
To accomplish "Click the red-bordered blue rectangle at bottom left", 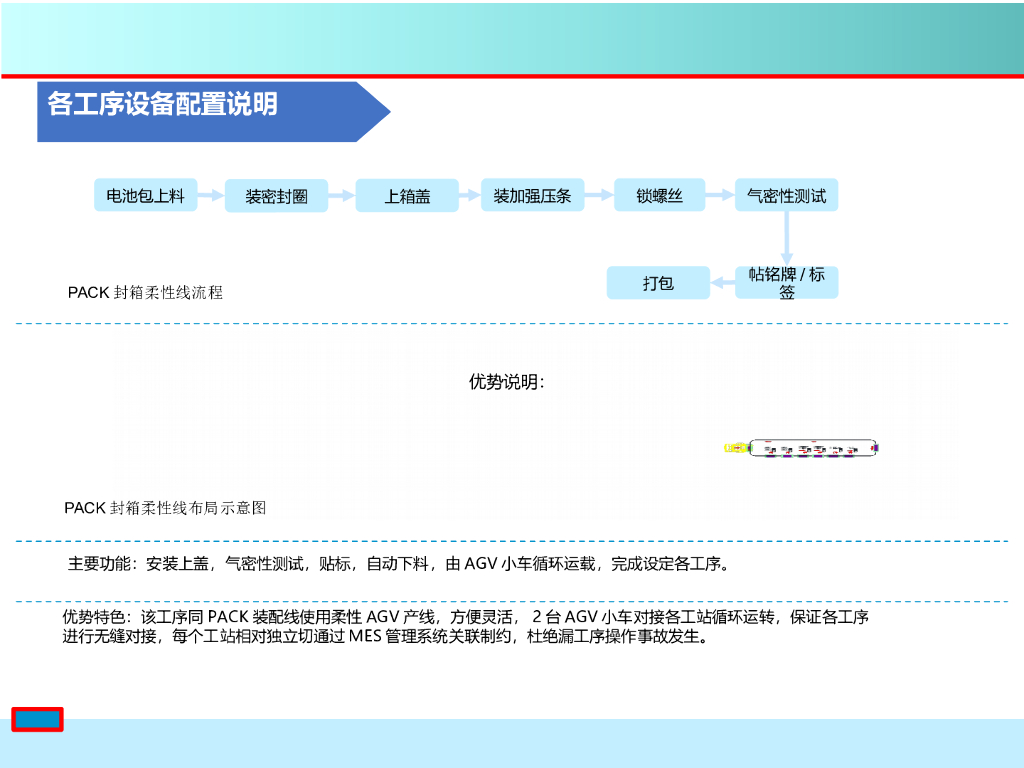I will click(x=38, y=719).
